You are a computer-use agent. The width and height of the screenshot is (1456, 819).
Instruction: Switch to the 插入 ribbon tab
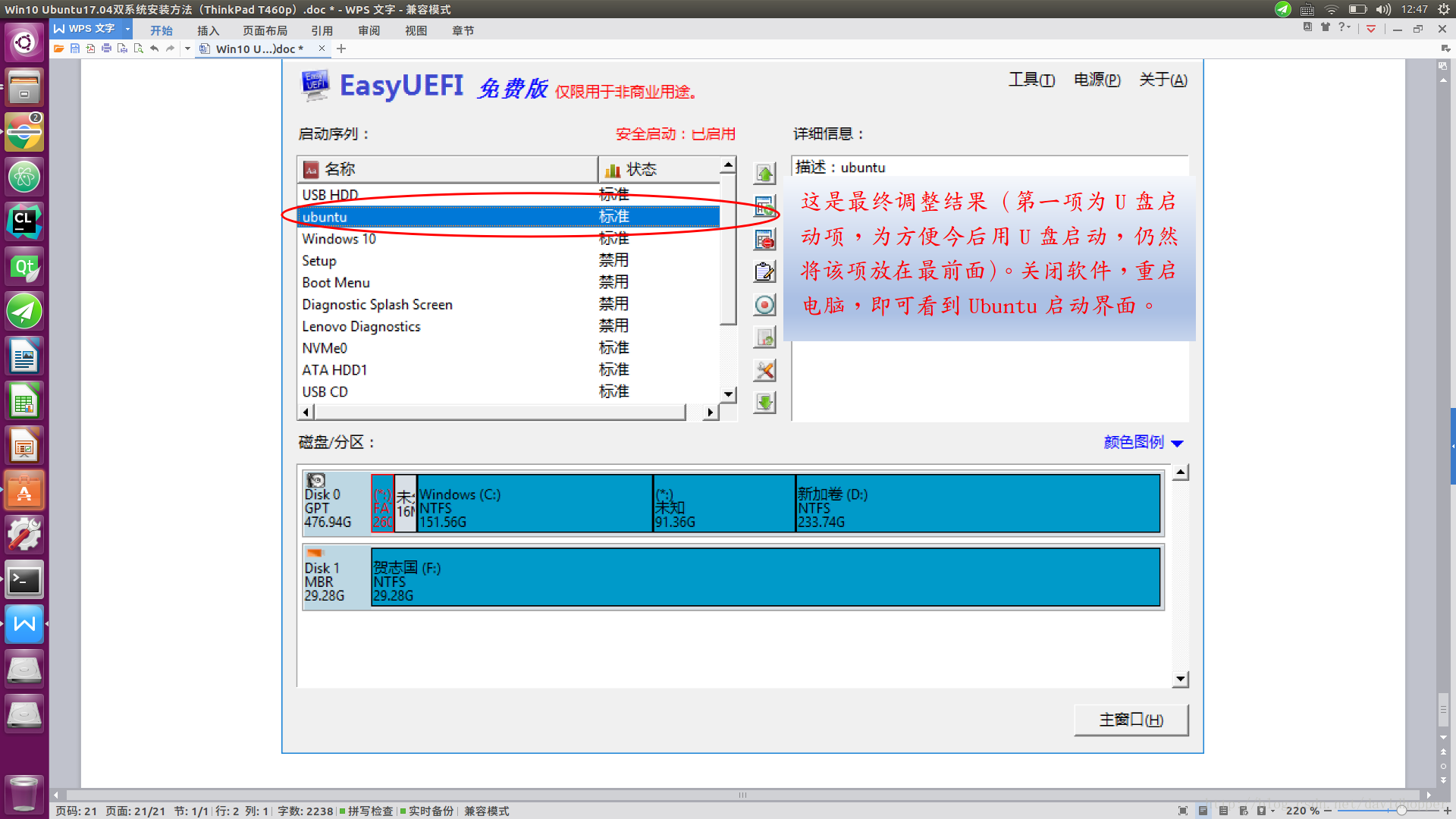click(x=208, y=30)
